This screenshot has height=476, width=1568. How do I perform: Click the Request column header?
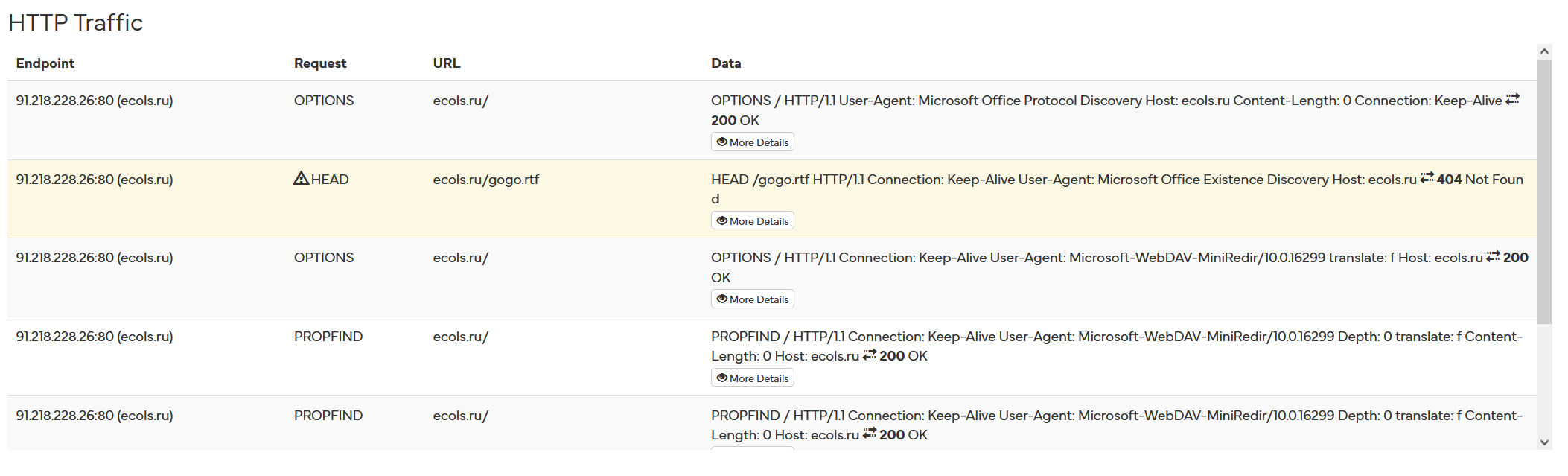coord(320,63)
